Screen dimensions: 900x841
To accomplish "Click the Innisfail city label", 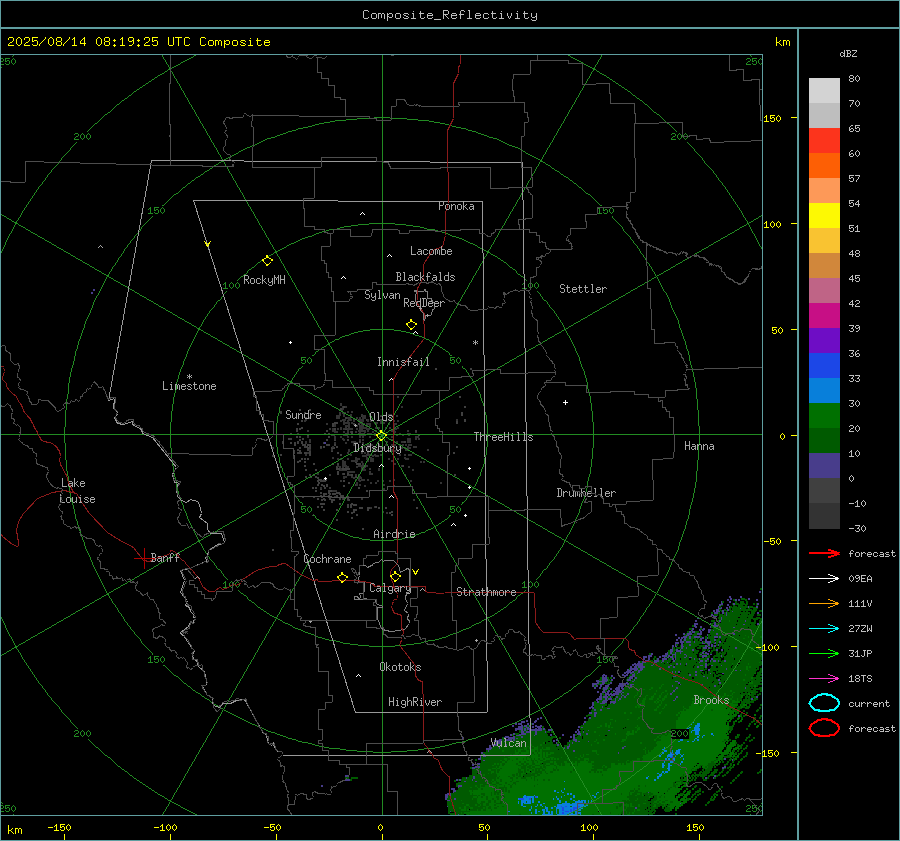I will 403,362.
